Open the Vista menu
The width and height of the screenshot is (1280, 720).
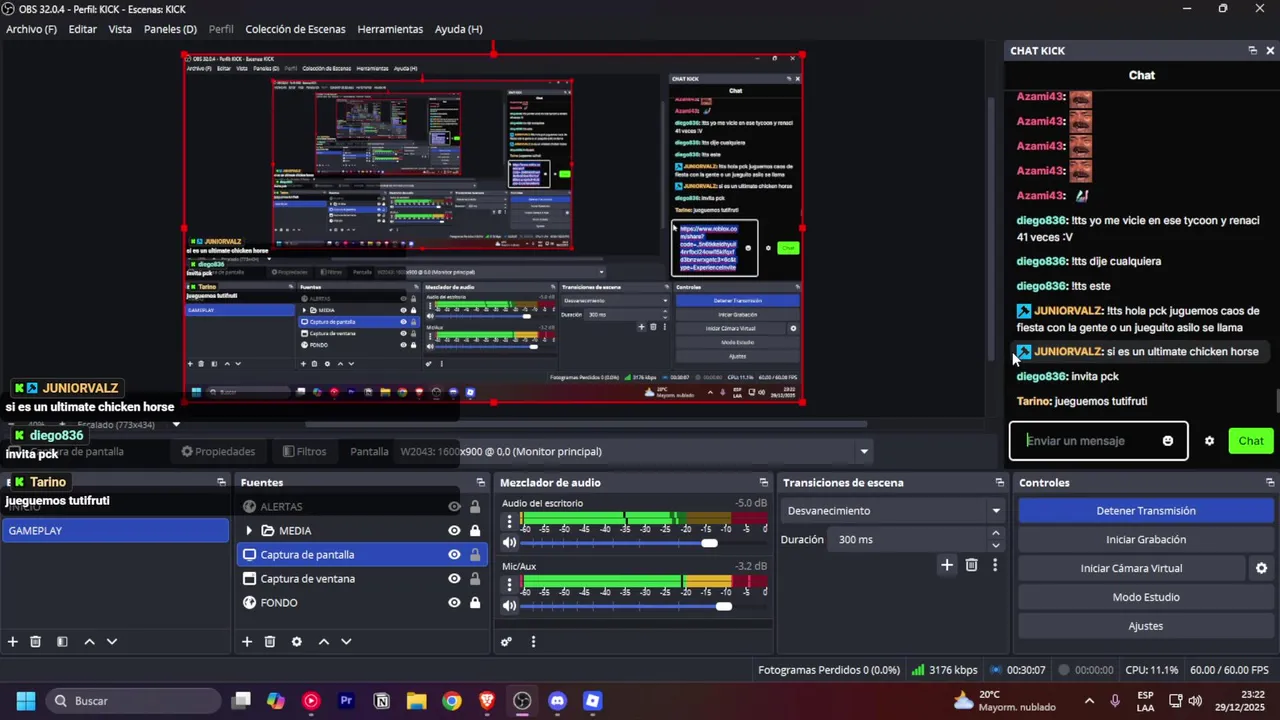coord(120,29)
